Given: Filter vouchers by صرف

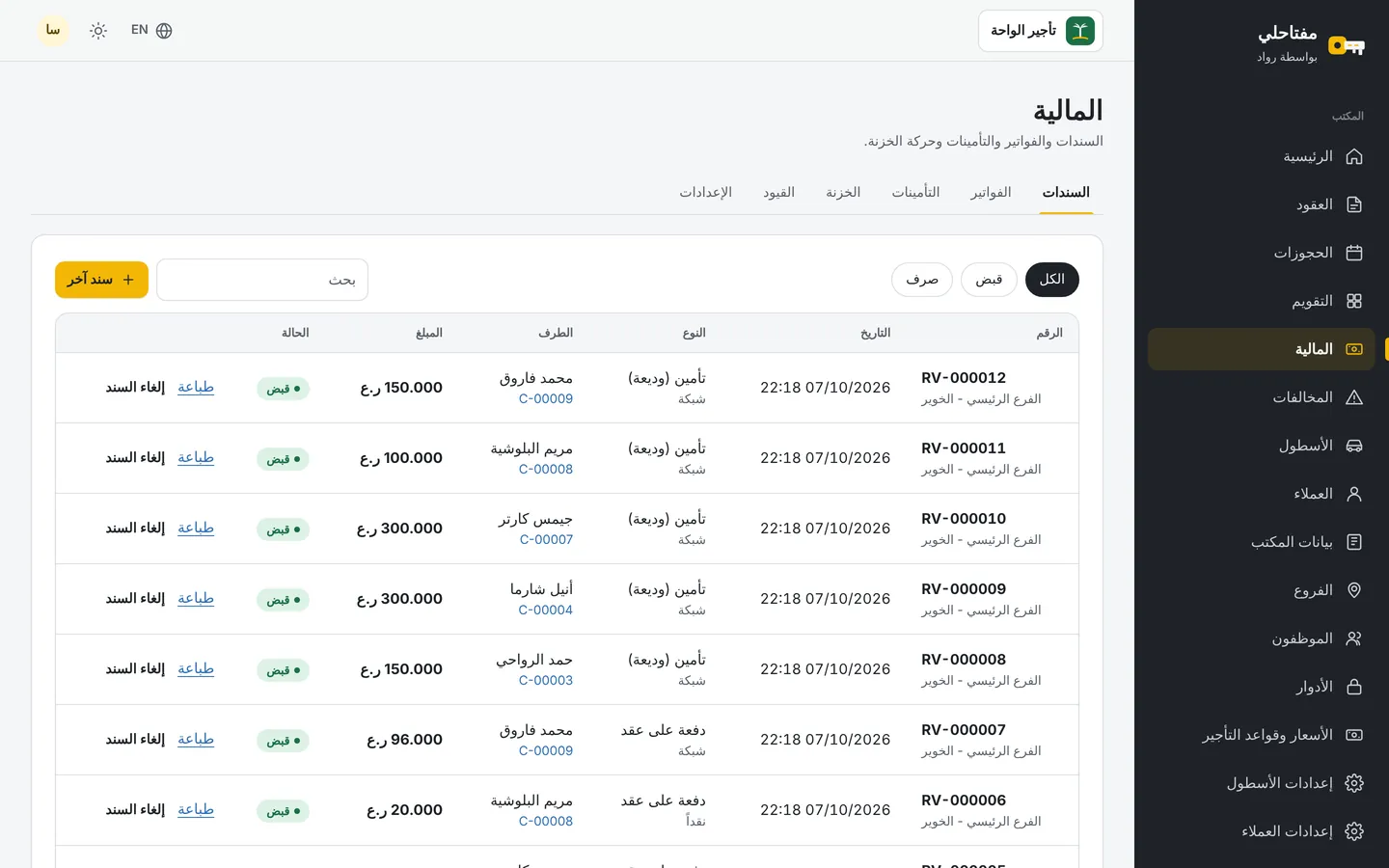Looking at the screenshot, I should pos(922,280).
